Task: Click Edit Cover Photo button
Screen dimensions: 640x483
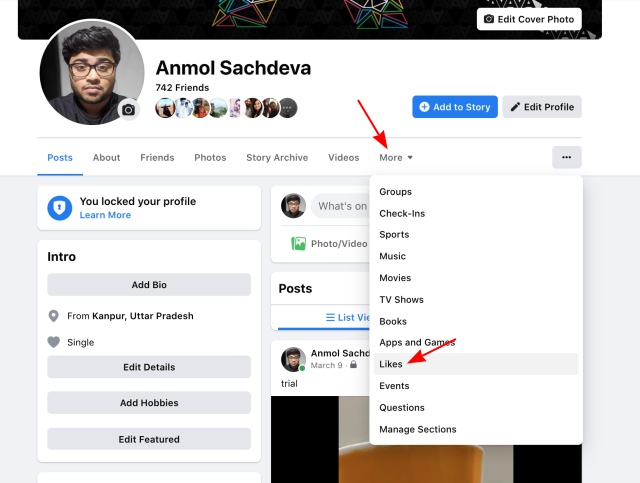Action: [529, 19]
